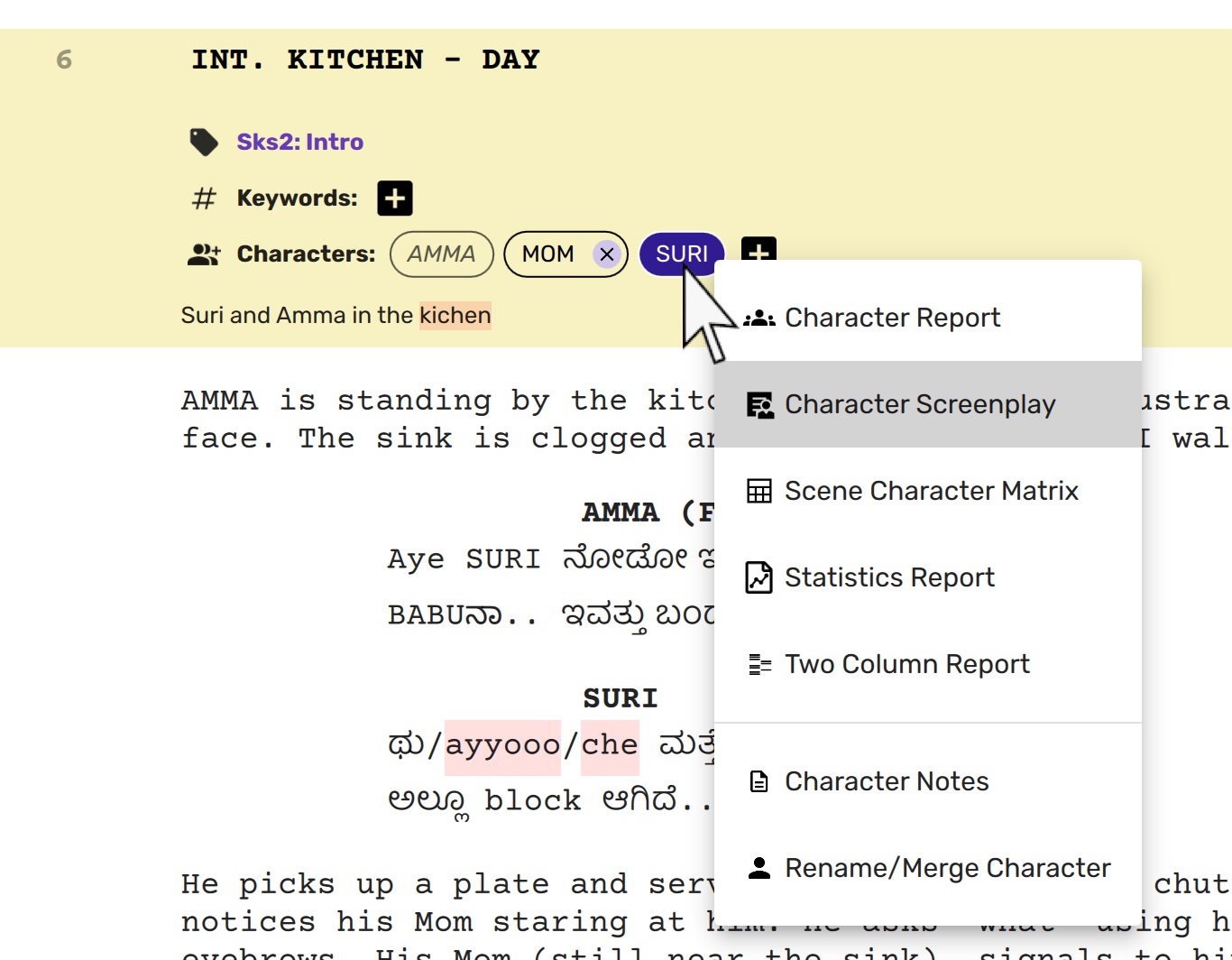Click the tag icon beside Sks2: Intro

pyautogui.click(x=204, y=142)
